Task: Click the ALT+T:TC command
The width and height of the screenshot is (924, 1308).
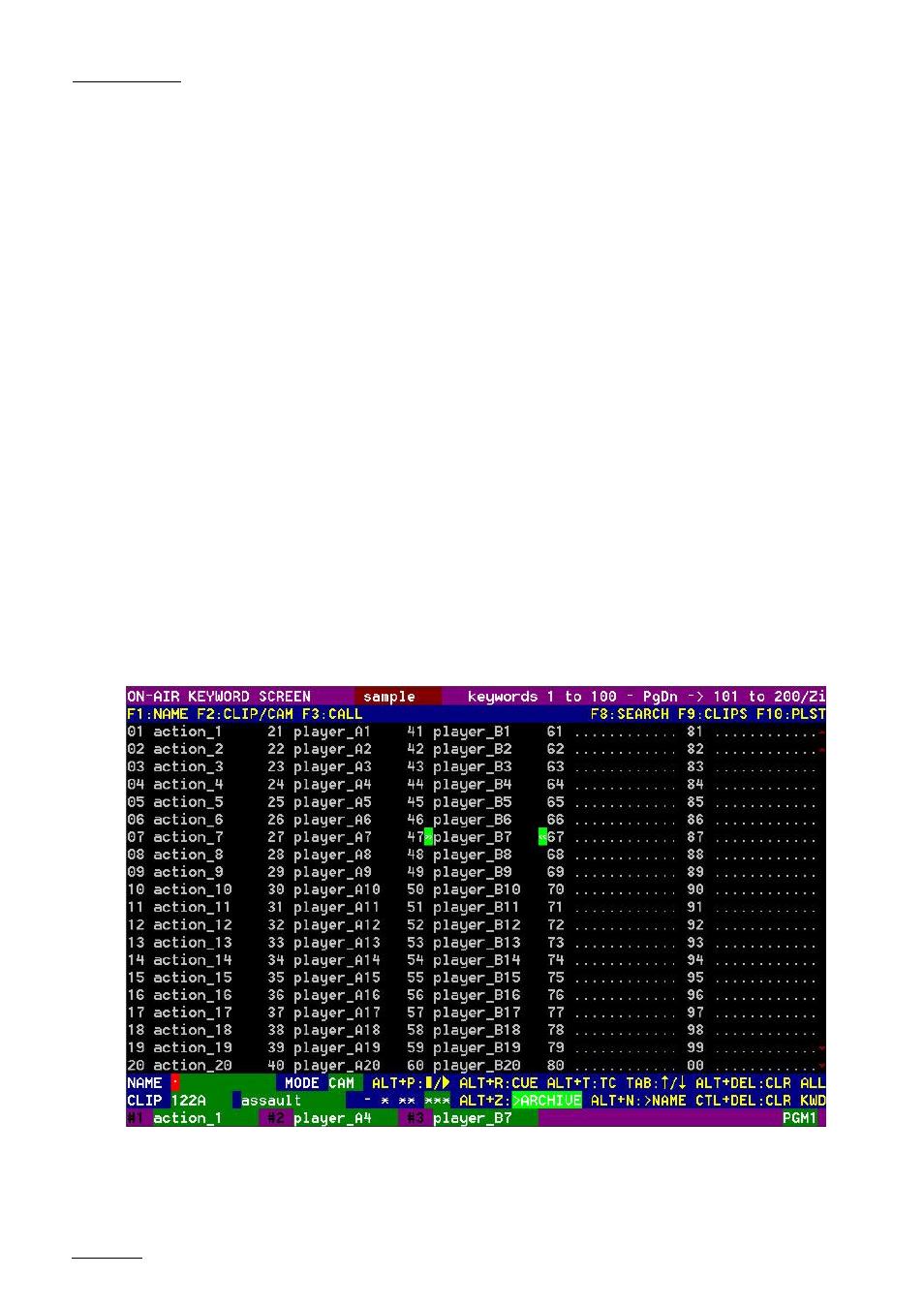Action: (x=581, y=1083)
